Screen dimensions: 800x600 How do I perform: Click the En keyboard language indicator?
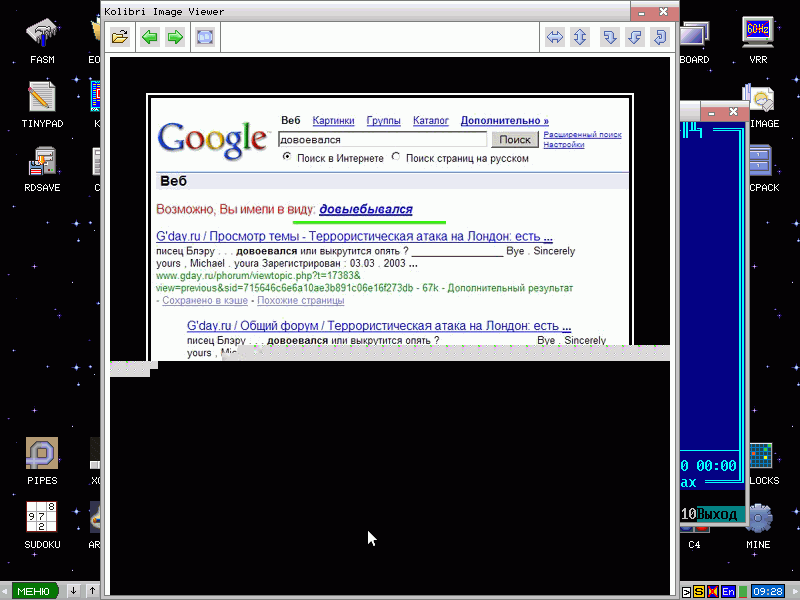tap(728, 592)
